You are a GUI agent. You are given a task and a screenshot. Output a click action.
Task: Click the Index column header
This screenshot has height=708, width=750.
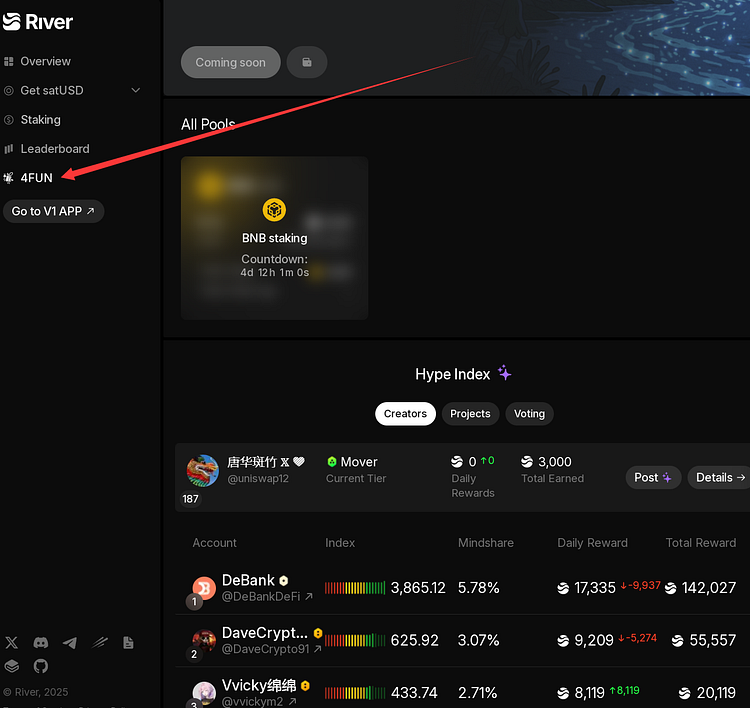[340, 543]
